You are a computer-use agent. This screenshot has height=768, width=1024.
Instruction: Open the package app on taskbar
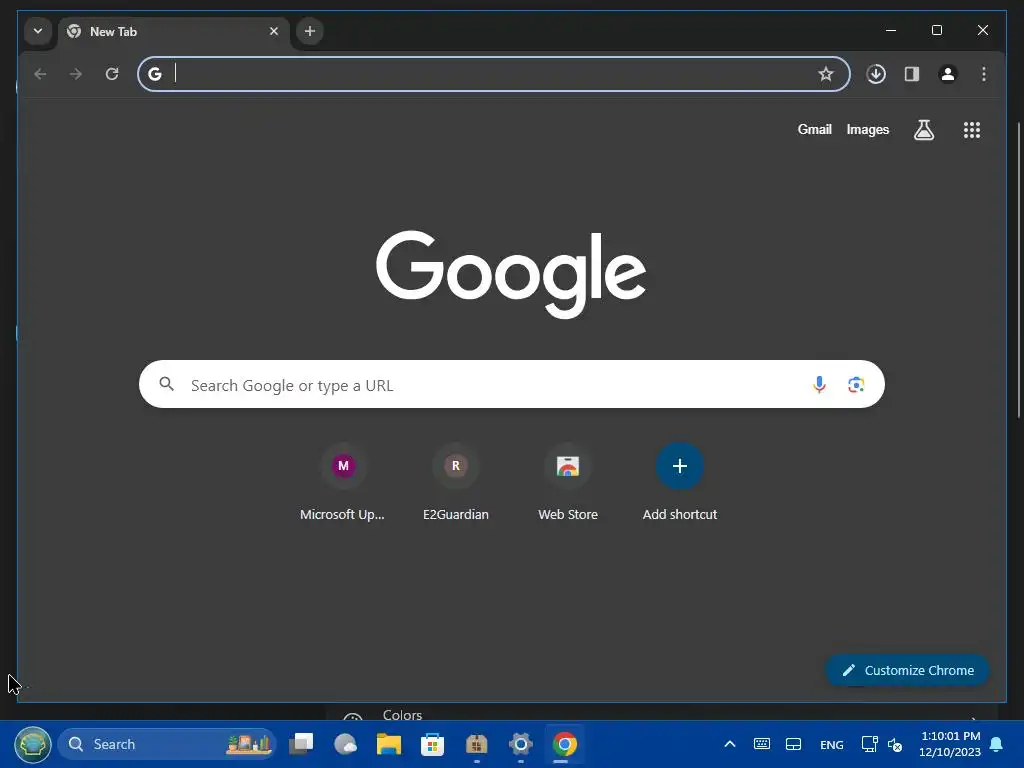click(477, 744)
